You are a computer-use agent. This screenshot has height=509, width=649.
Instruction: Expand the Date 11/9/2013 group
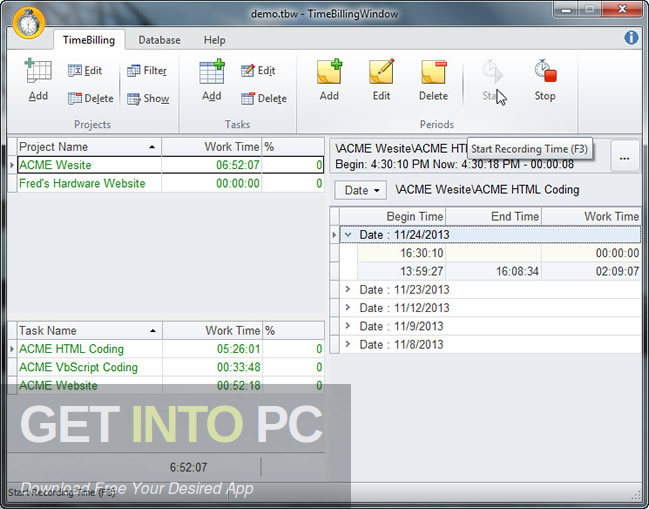(348, 326)
